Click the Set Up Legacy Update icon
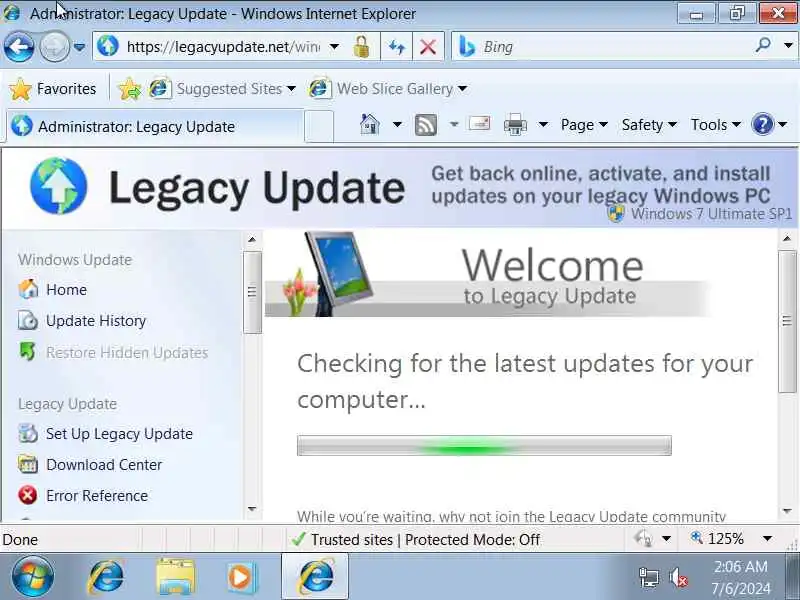Image resolution: width=800 pixels, height=600 pixels. (28, 433)
